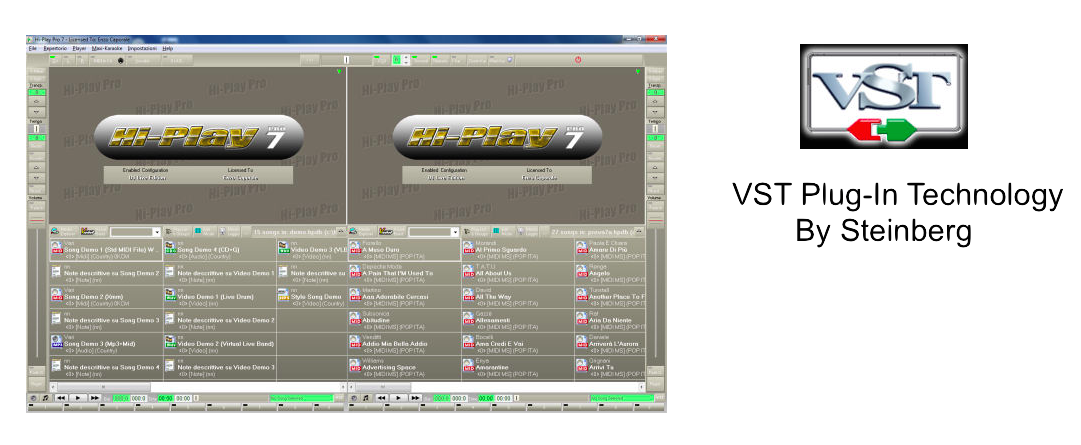Open the Impostazioni menu
Viewport: 1081px width, 445px height.
143,49
